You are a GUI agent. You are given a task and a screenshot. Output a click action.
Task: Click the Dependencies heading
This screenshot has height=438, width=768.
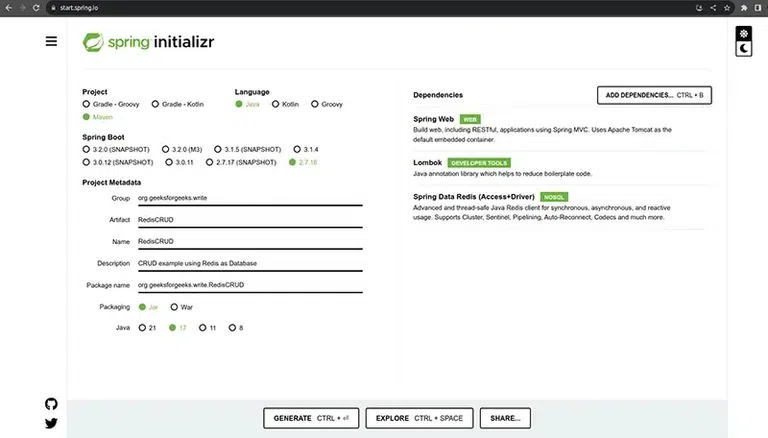438,95
